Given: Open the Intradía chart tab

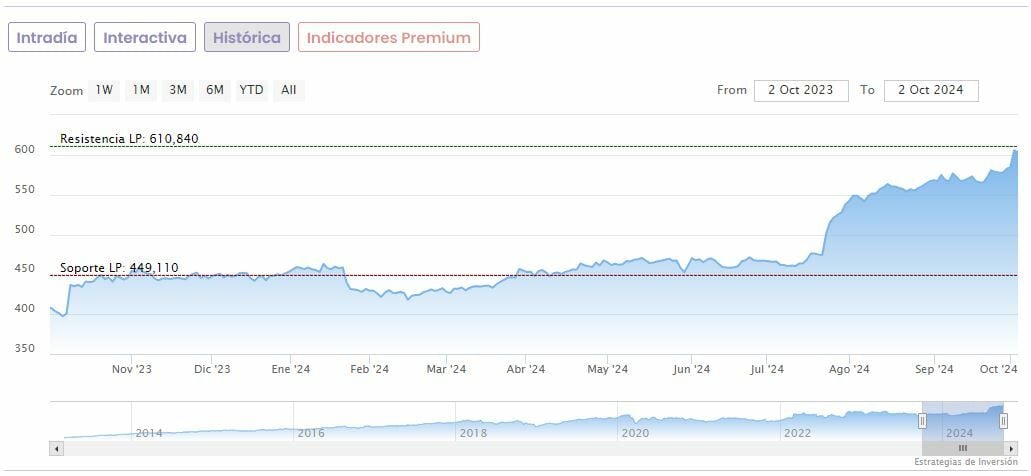Looking at the screenshot, I should point(47,38).
